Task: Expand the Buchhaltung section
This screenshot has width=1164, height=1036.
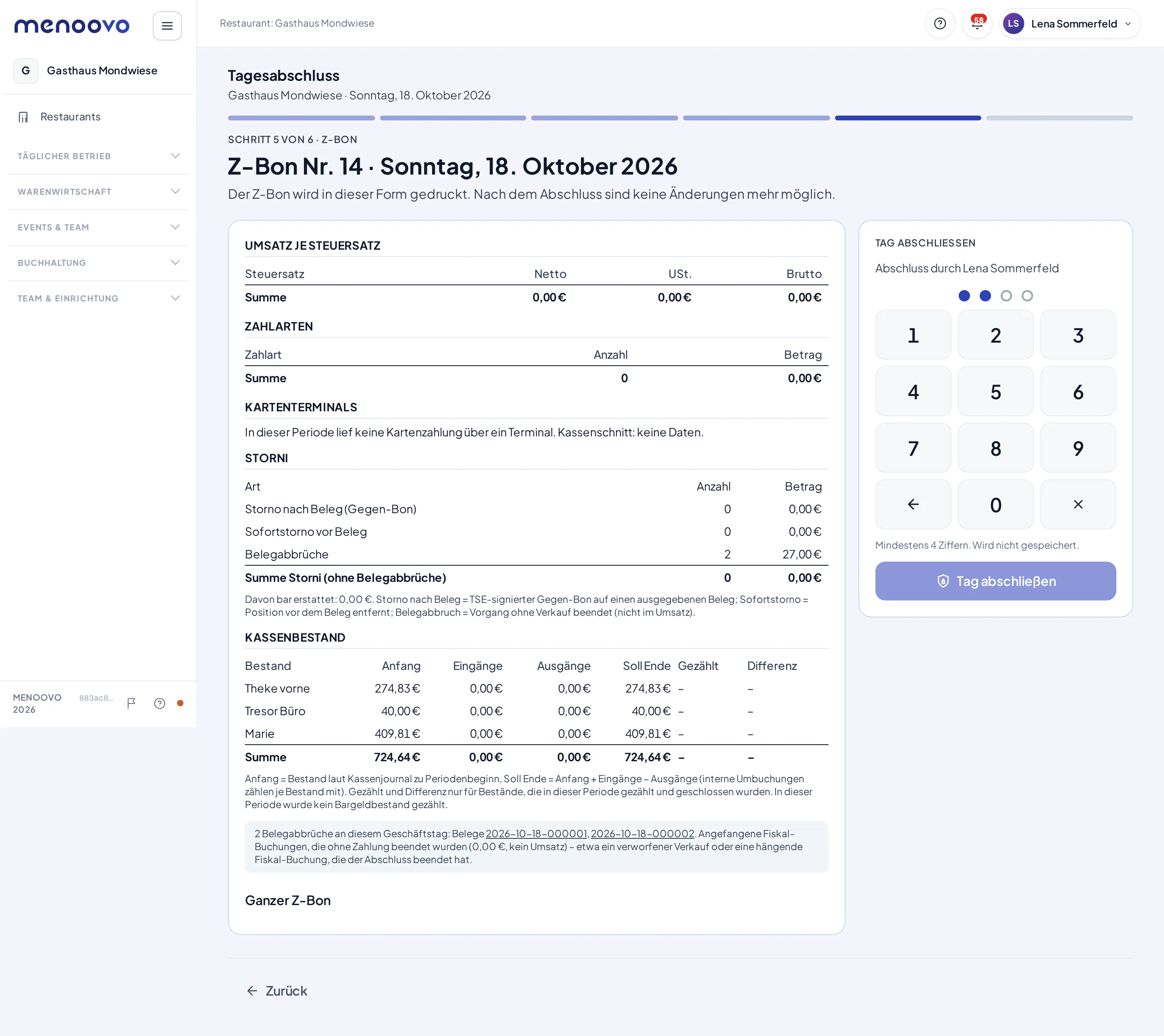Action: 98,263
